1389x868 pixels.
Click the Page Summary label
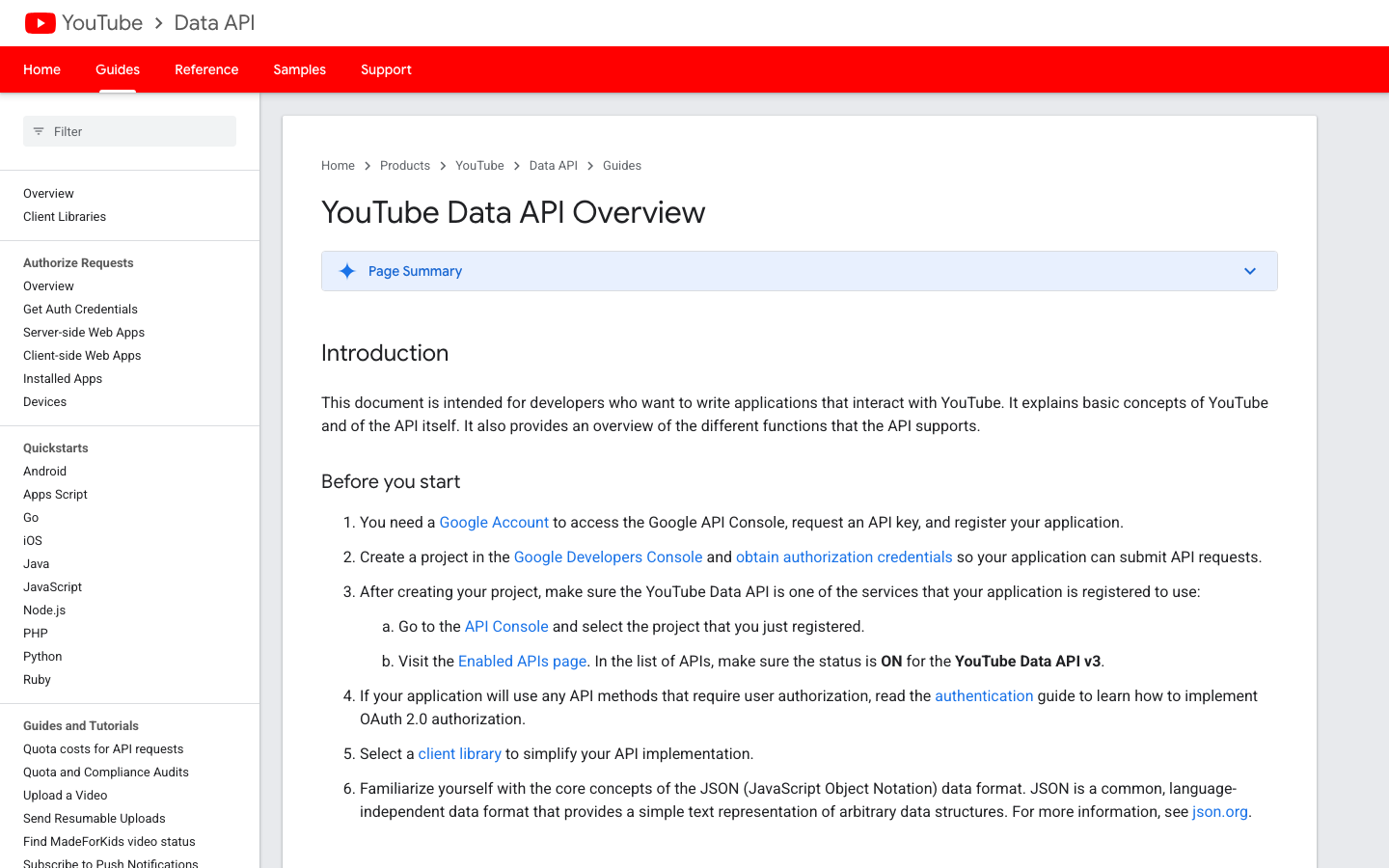(415, 271)
